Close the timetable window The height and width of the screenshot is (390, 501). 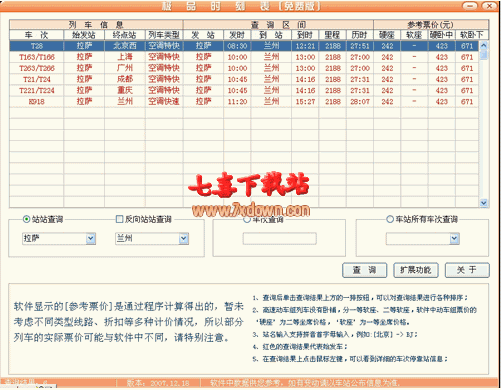tap(489, 6)
